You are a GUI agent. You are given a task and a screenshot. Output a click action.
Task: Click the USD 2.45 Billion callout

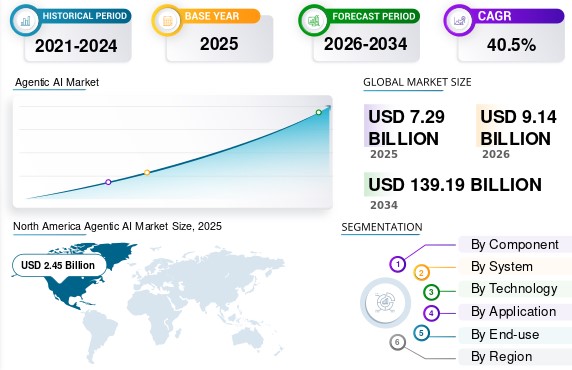[x=59, y=265]
